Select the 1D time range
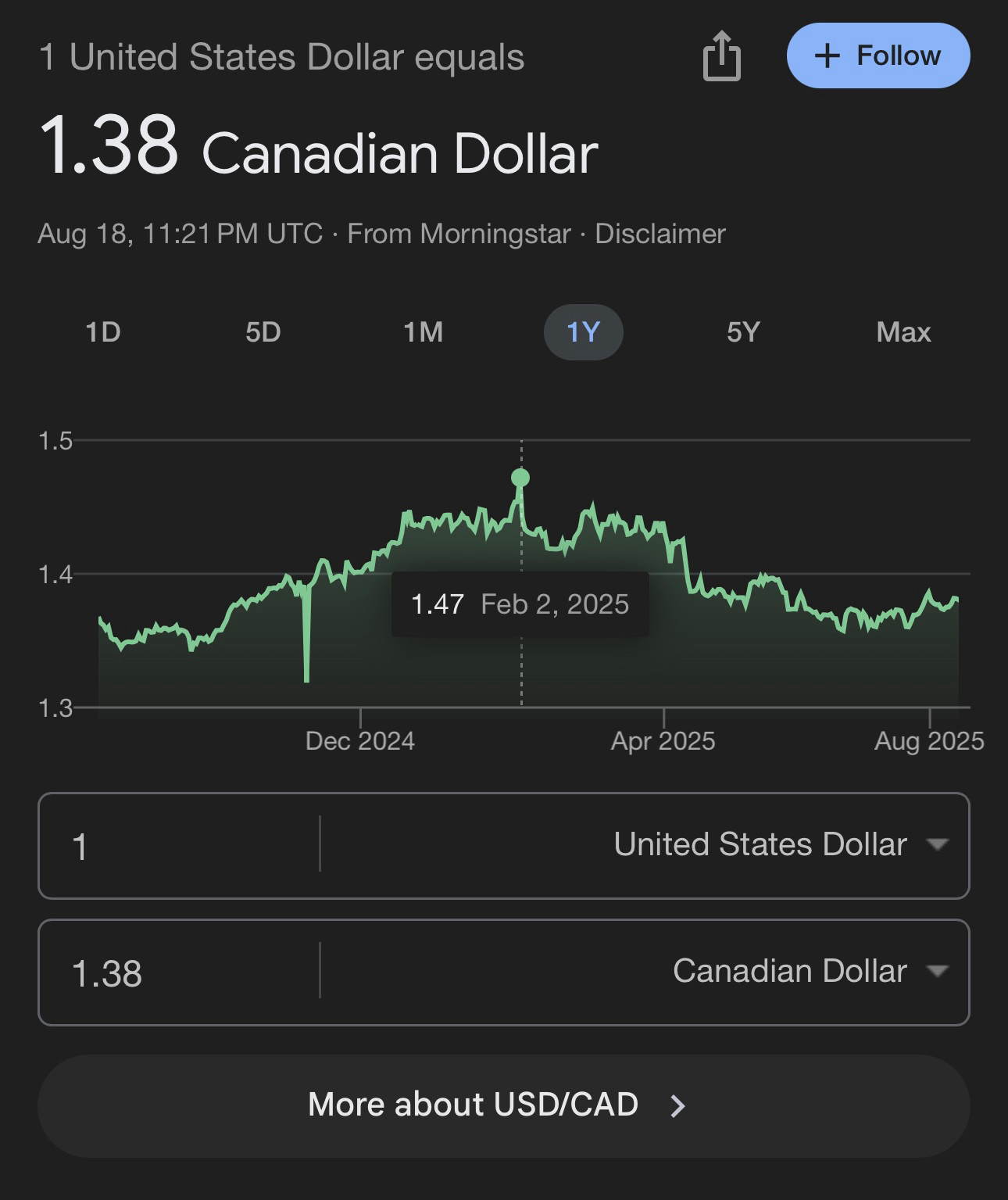 click(x=103, y=332)
